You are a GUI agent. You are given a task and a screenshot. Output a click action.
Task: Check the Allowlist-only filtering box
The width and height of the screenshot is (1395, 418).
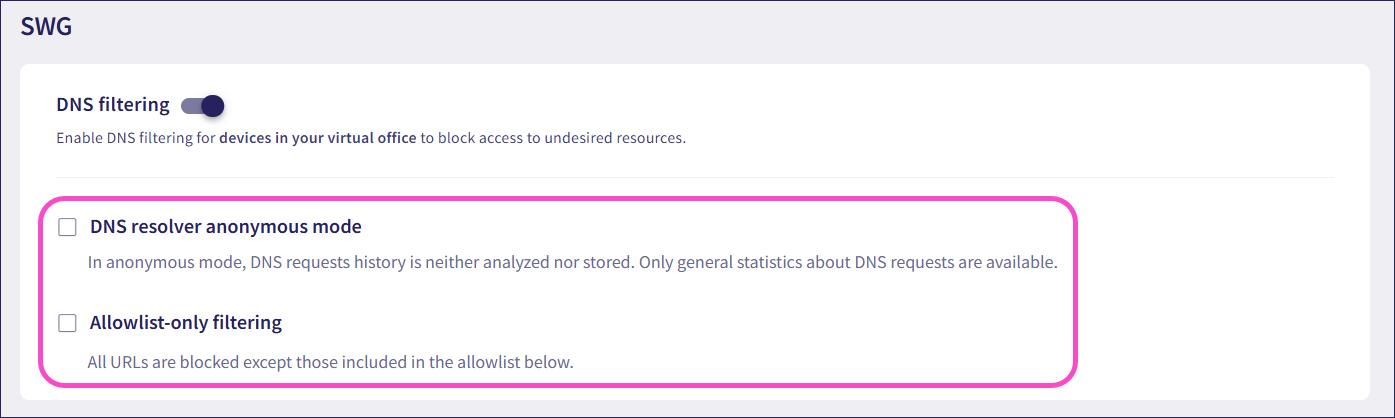pos(67,323)
